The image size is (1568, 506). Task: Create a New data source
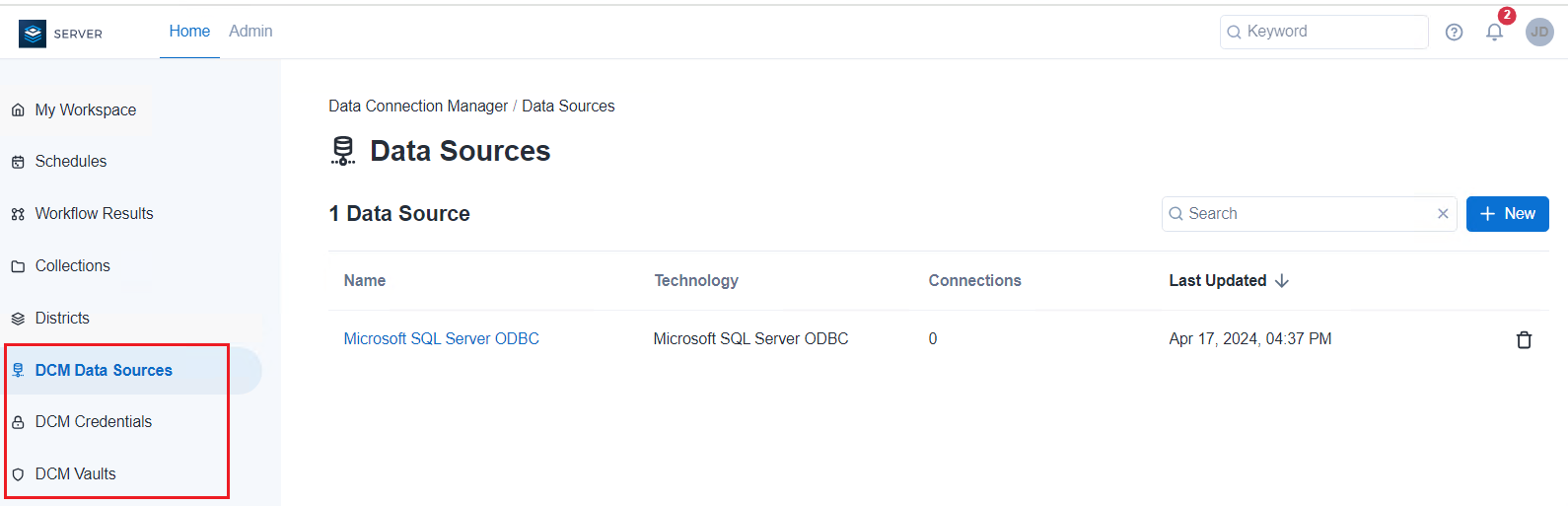point(1507,214)
